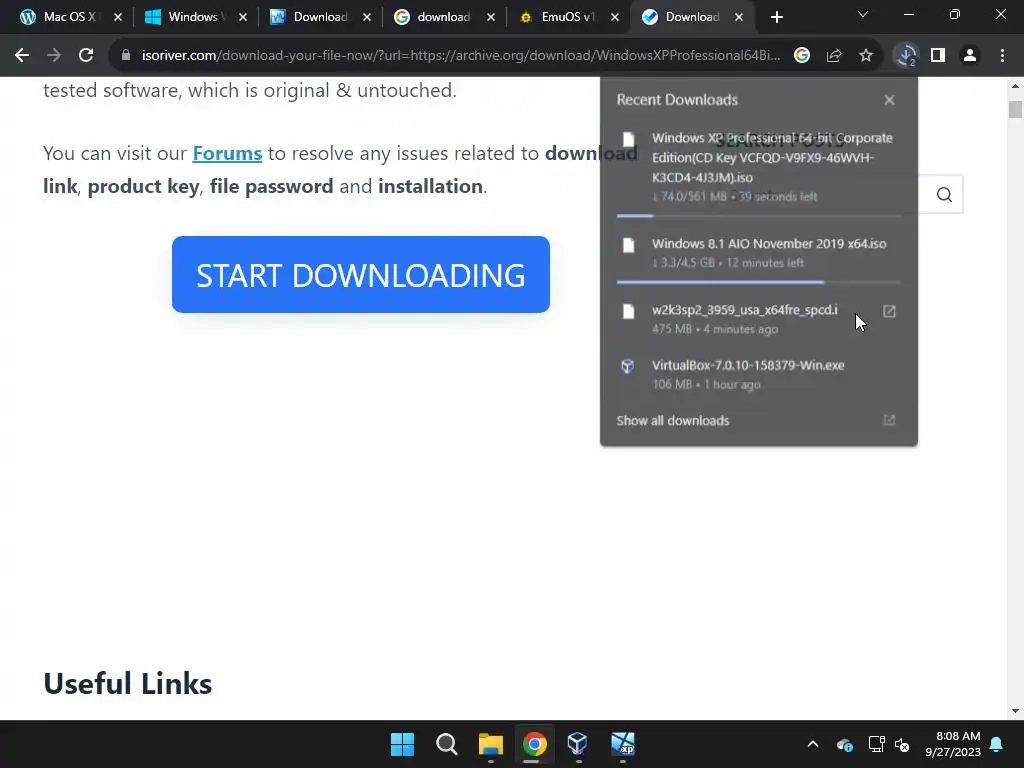Click the scrollbar down arrow
The width and height of the screenshot is (1024, 768).
[1015, 711]
